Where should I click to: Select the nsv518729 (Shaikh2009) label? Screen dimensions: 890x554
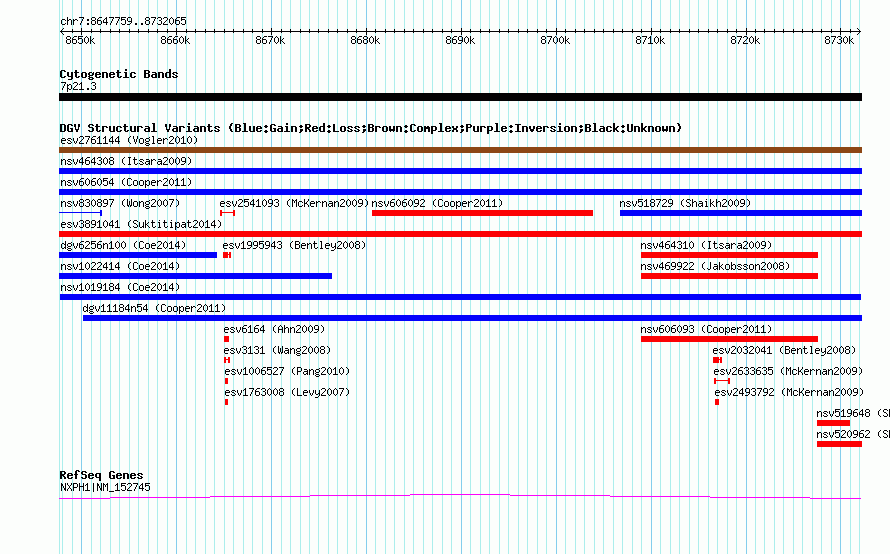685,203
